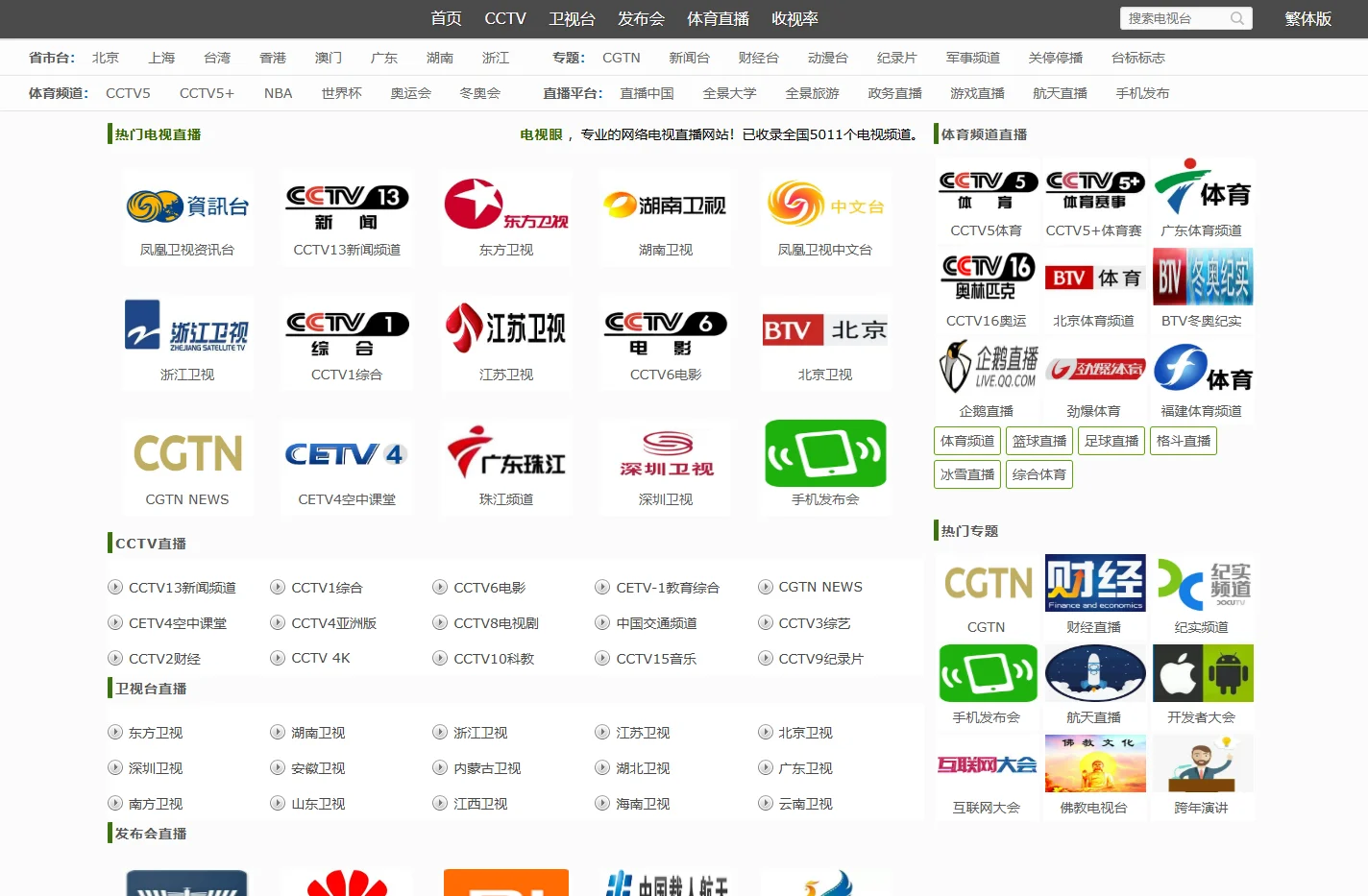Open the 跨年演讲 thumbnail

1203,763
